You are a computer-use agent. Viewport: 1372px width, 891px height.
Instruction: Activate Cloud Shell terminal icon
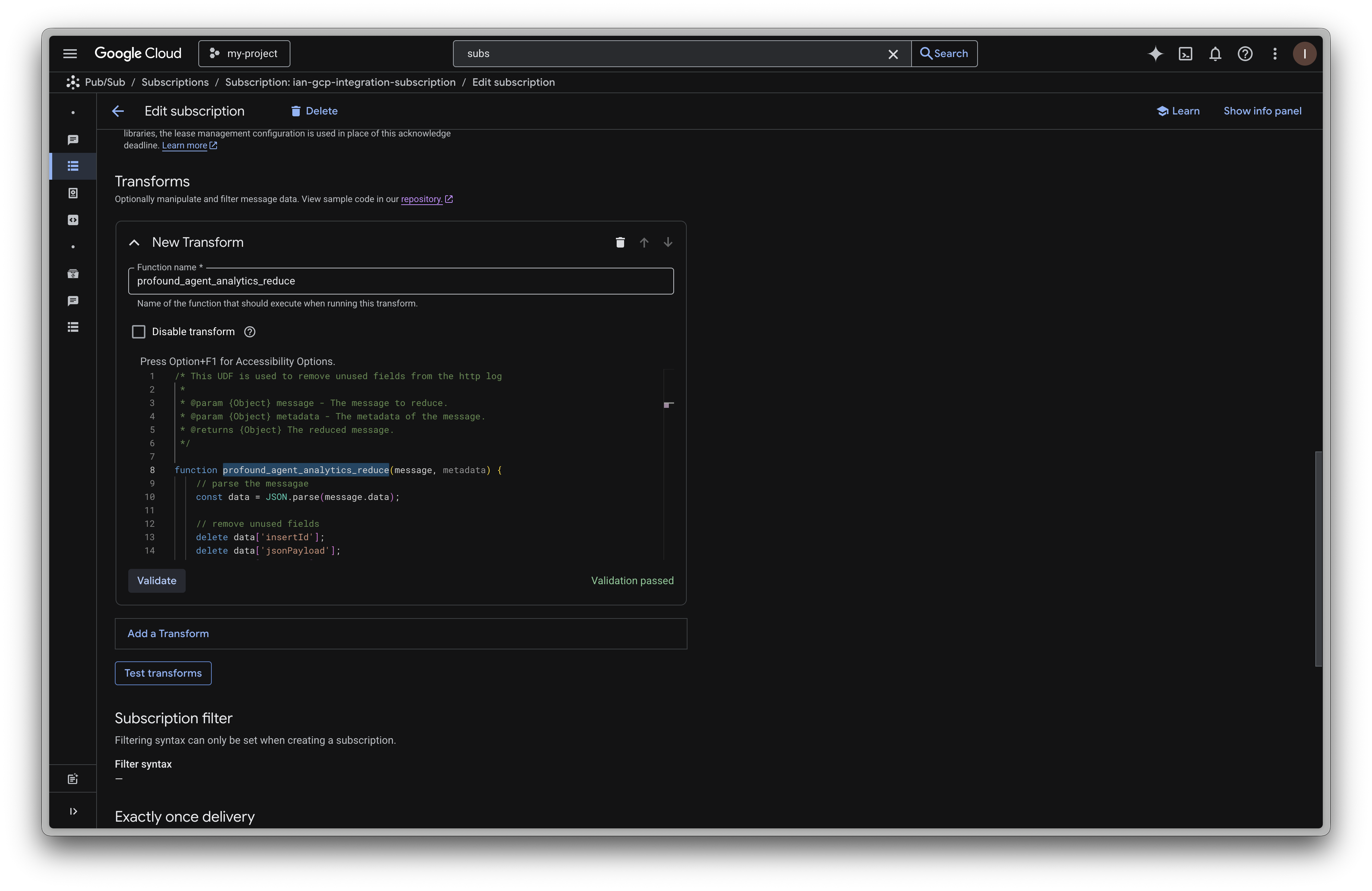[1185, 54]
